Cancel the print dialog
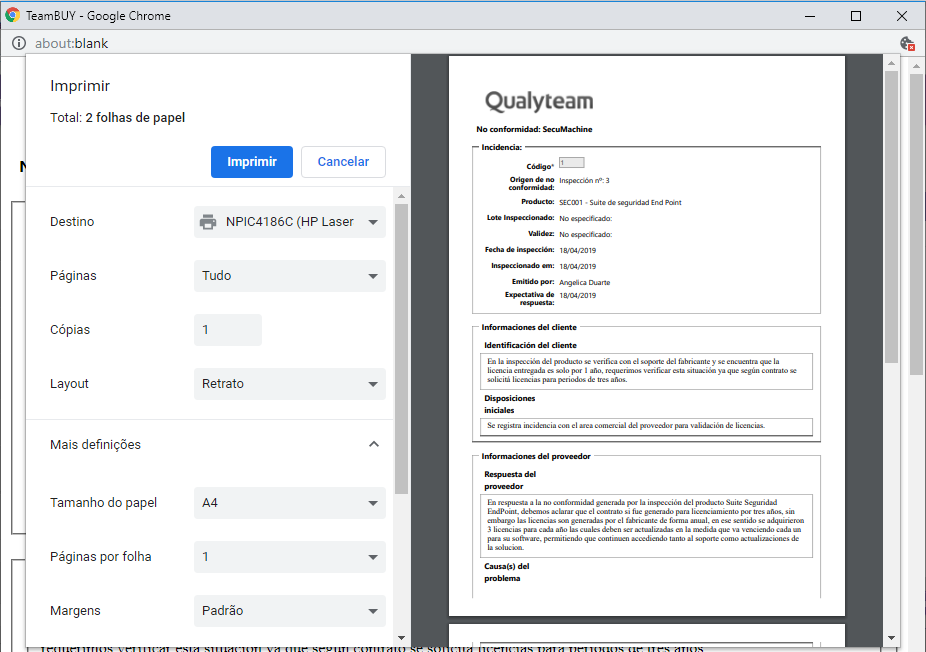This screenshot has width=926, height=652. [343, 162]
